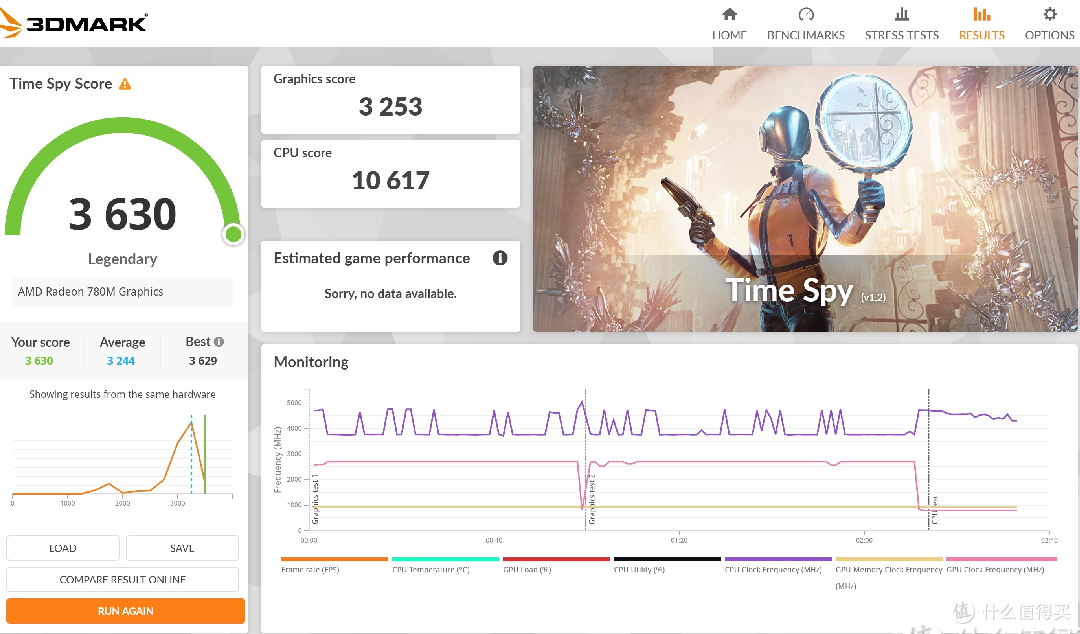Viewport: 1080px width, 634px height.
Task: Toggle the CPU Temperature legend swatch
Action: click(445, 559)
